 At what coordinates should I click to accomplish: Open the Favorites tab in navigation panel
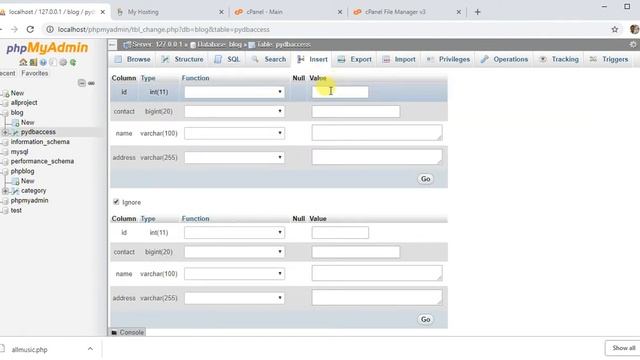[x=34, y=73]
